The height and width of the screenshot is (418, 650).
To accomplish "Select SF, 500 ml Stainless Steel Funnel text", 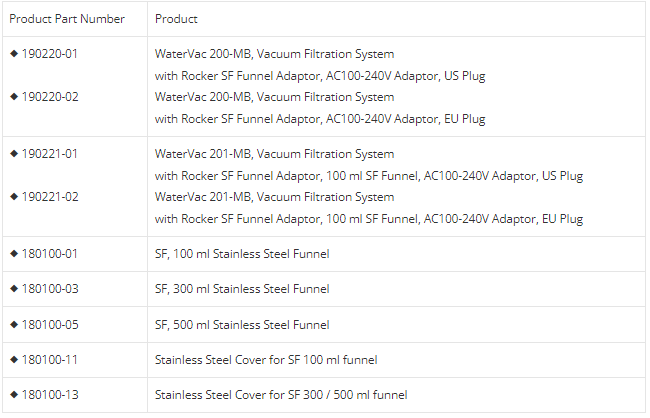I will [x=242, y=325].
